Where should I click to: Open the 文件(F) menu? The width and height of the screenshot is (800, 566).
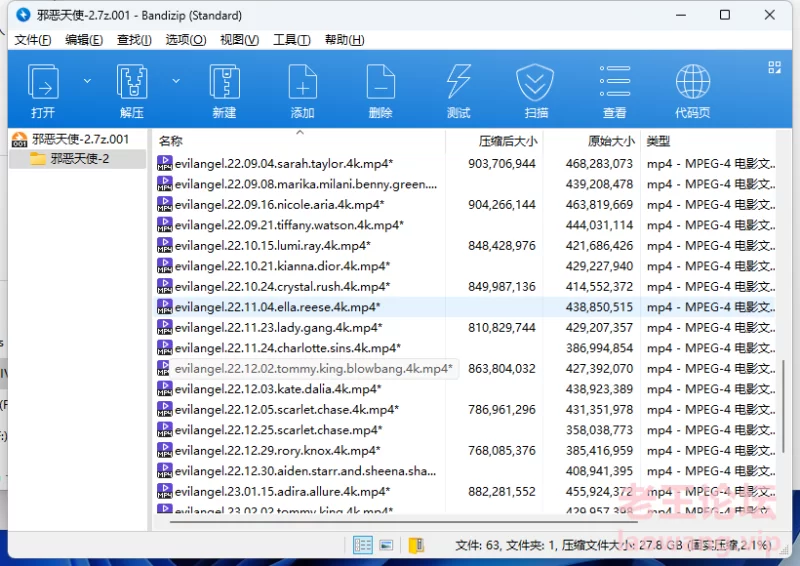pos(33,40)
